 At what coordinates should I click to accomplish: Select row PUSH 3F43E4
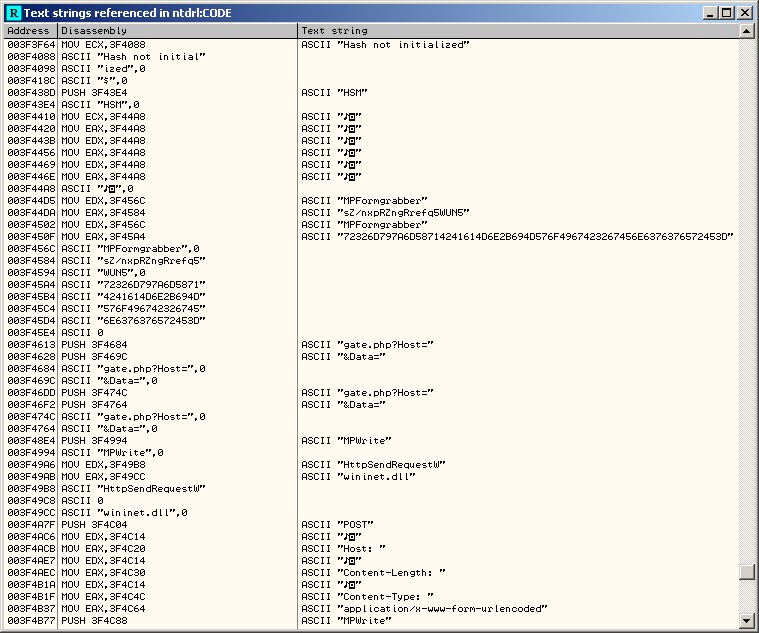pyautogui.click(x=372, y=92)
